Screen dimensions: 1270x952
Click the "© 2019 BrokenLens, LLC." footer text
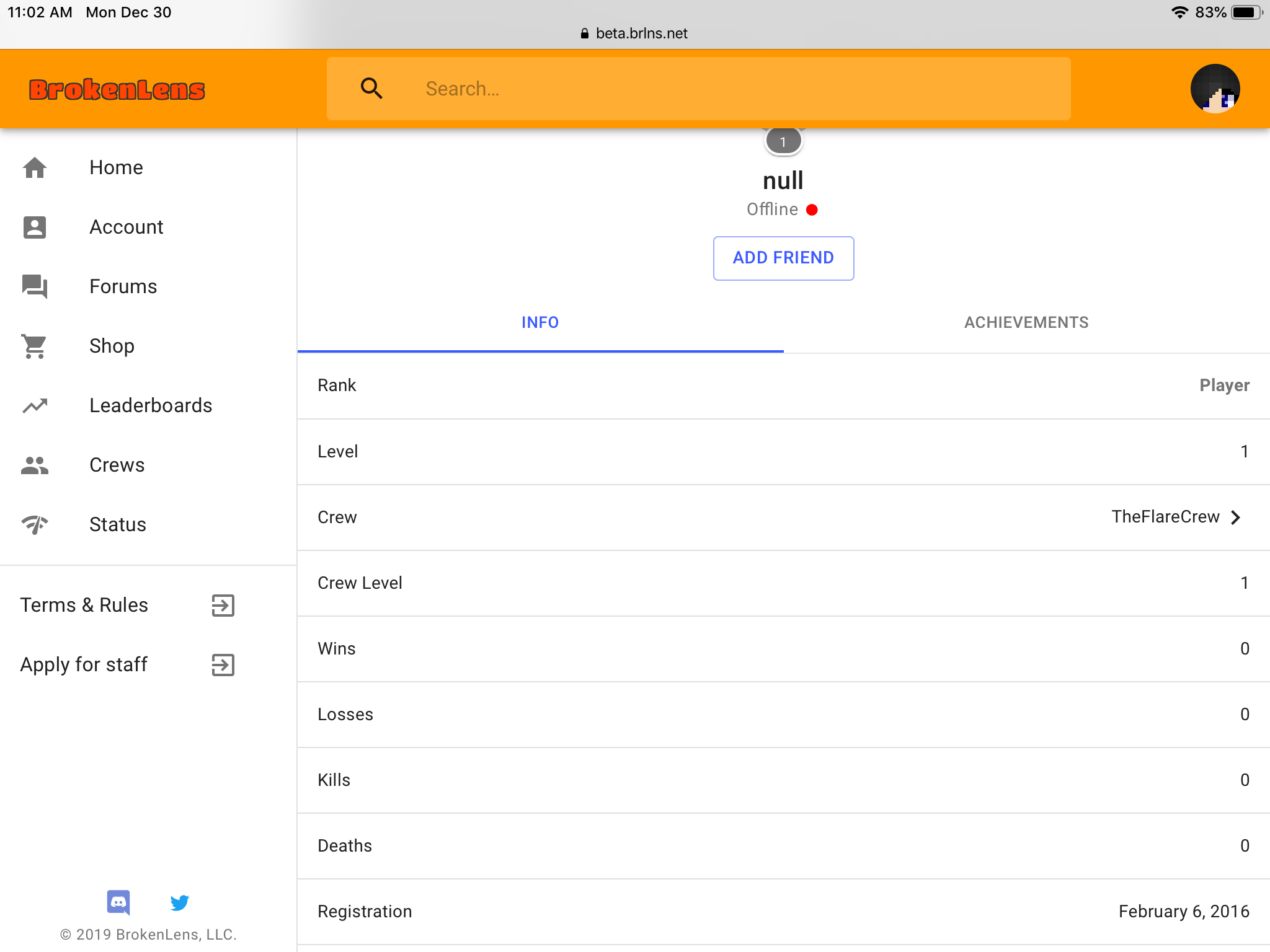148,935
